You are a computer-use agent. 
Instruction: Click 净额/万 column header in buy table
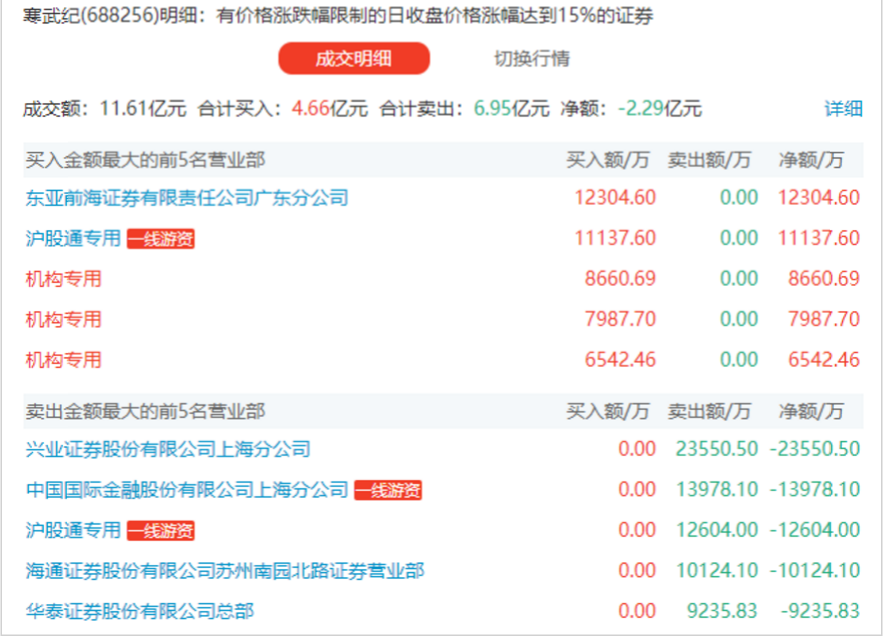(x=811, y=160)
